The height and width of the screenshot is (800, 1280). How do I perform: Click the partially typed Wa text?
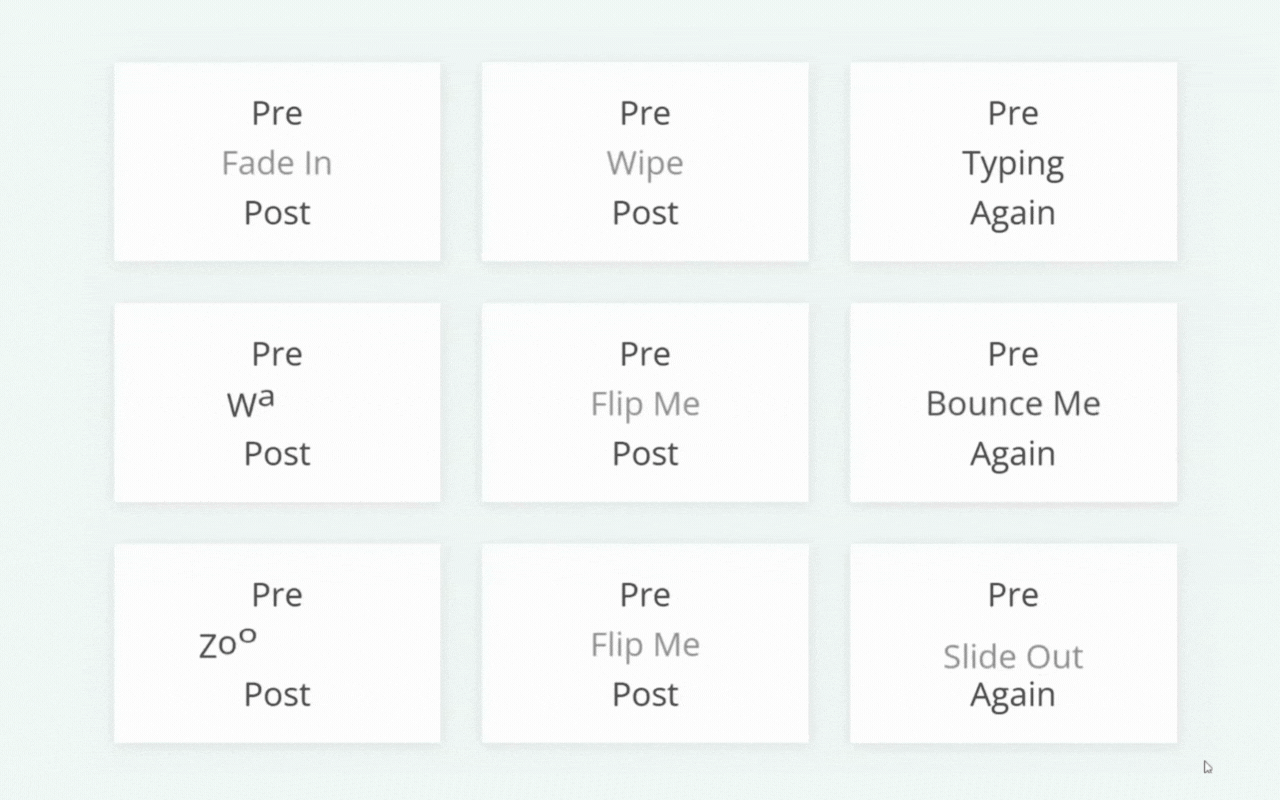pos(251,402)
